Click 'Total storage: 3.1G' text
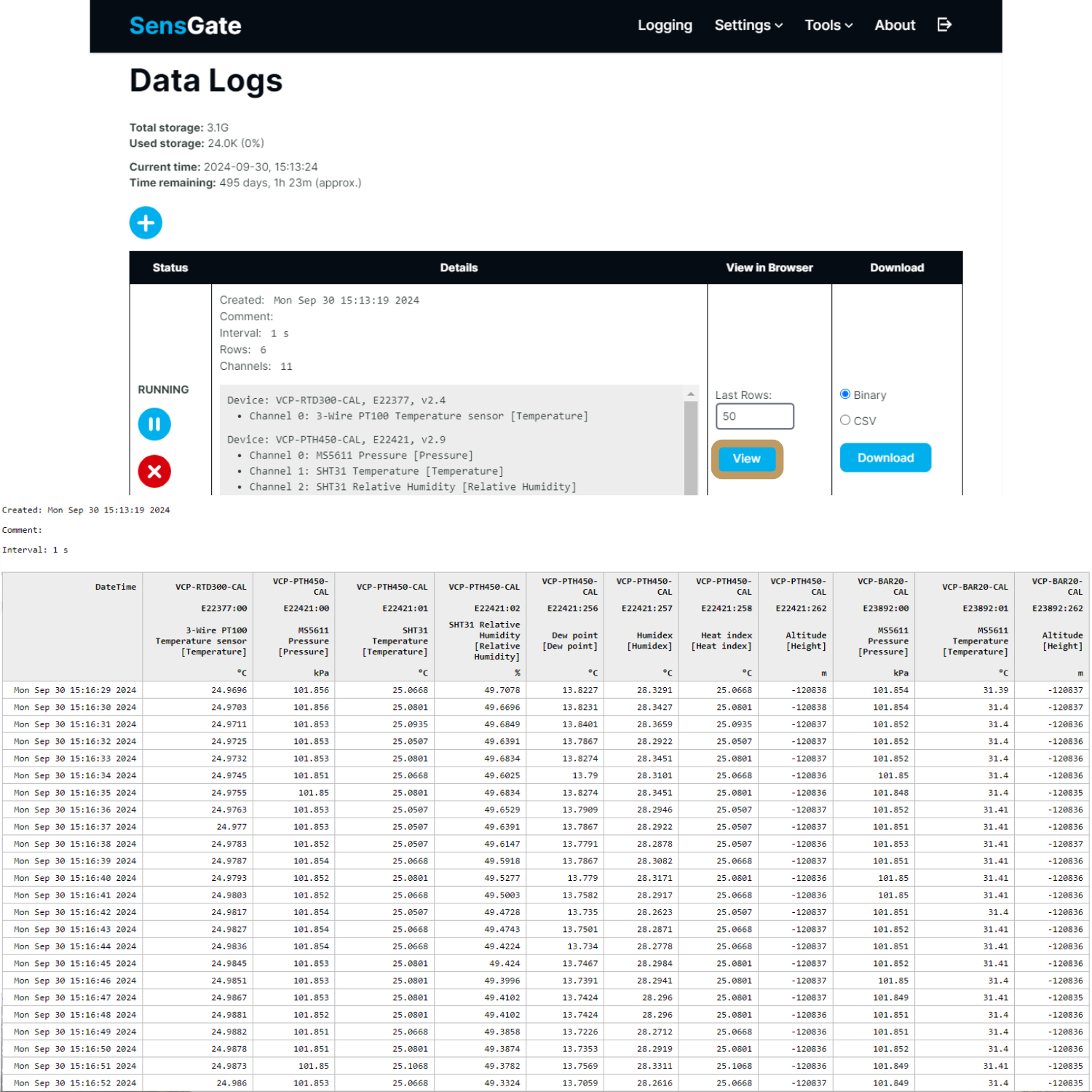This screenshot has width=1092, height=1092. coord(179,127)
